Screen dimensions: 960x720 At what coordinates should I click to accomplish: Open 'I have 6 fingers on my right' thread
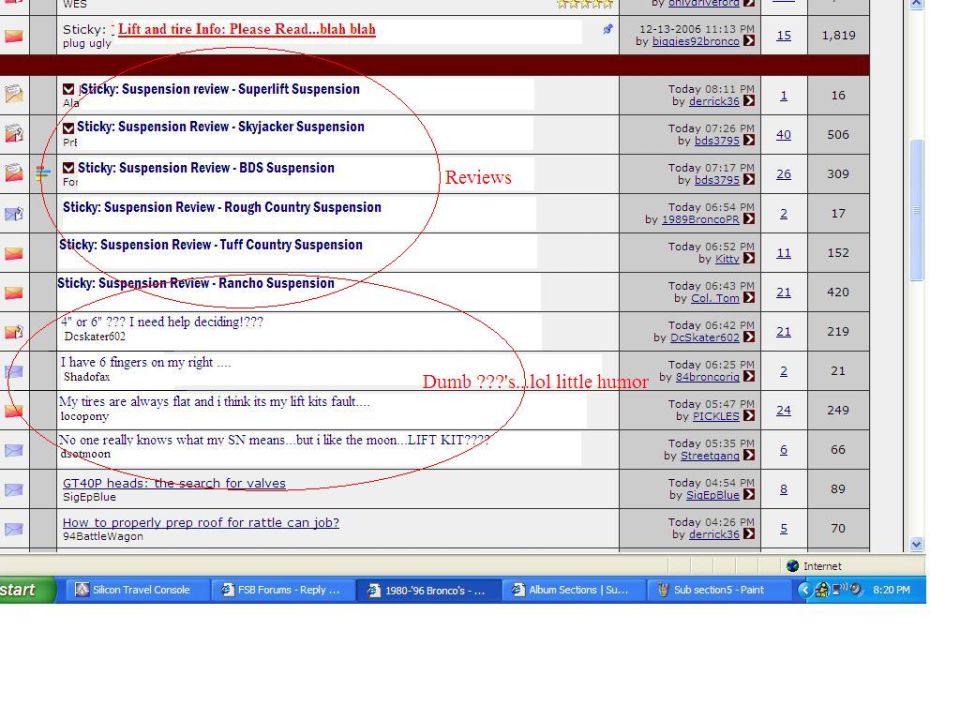pyautogui.click(x=146, y=362)
